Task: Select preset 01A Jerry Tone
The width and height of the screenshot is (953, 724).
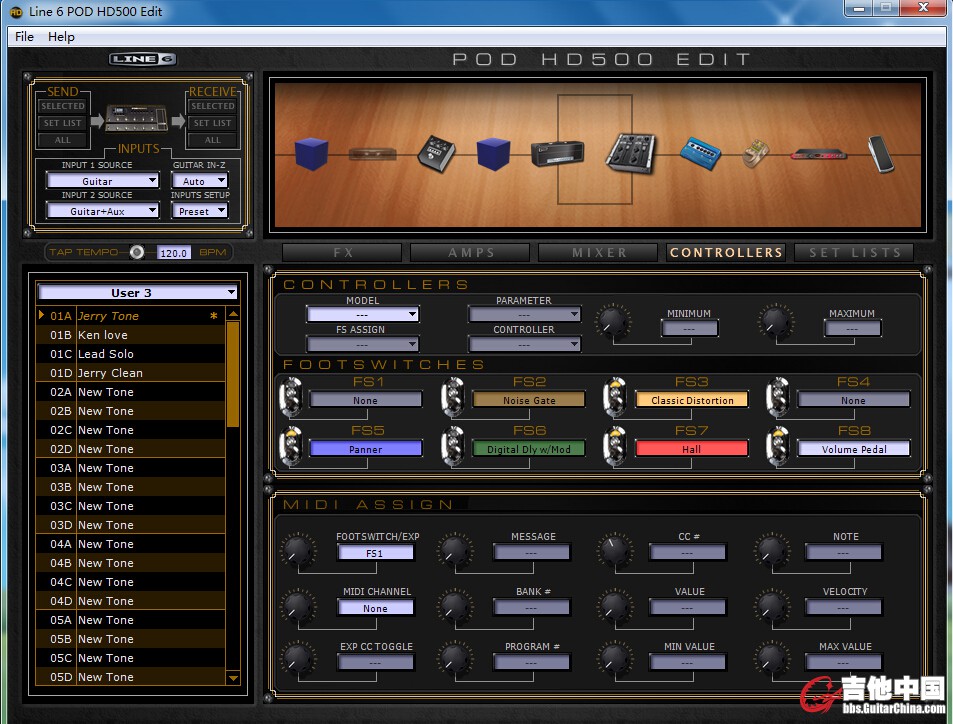Action: click(x=130, y=316)
